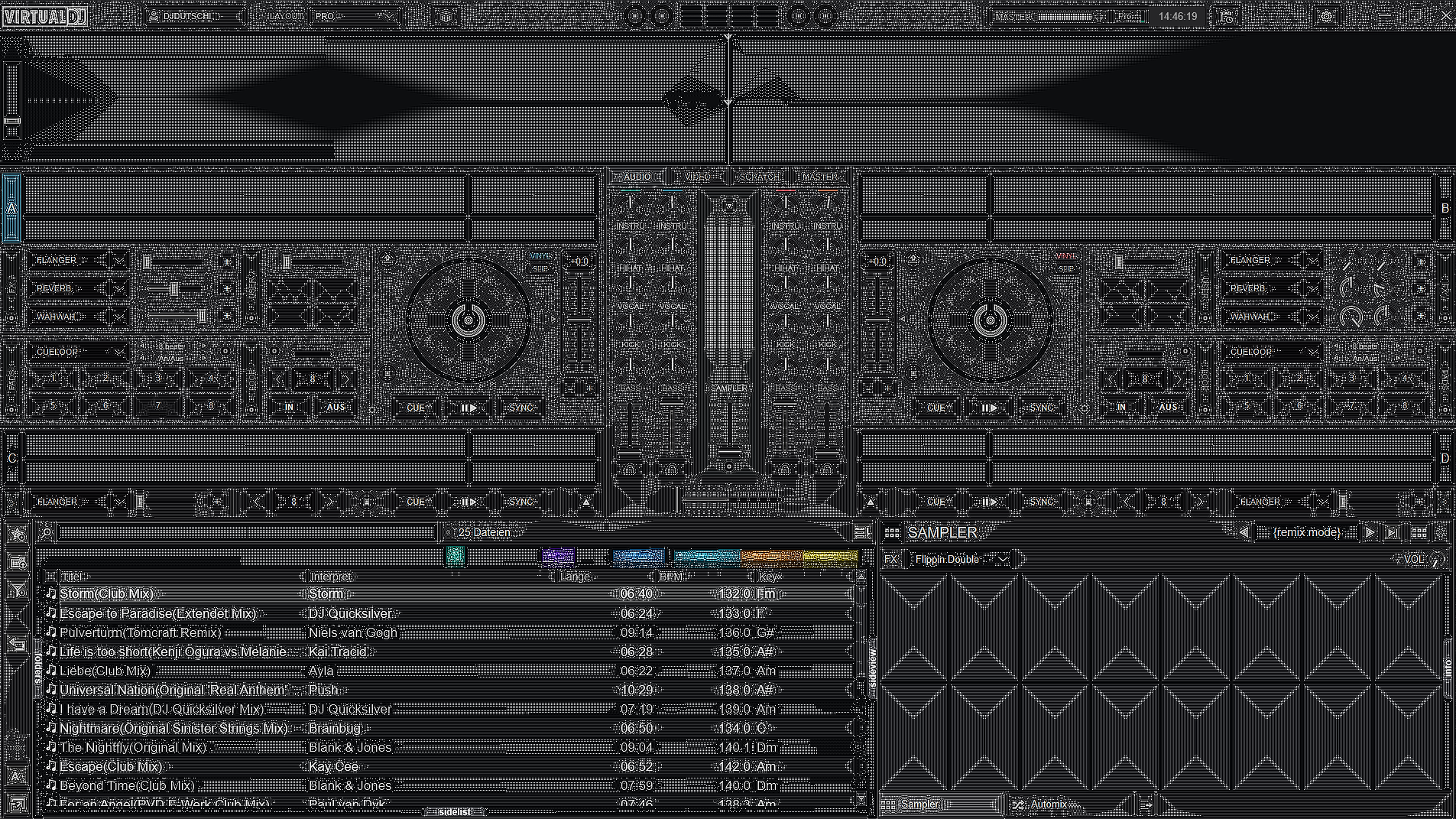The height and width of the screenshot is (819, 1456).
Task: Click the browser search input field
Action: (x=248, y=532)
